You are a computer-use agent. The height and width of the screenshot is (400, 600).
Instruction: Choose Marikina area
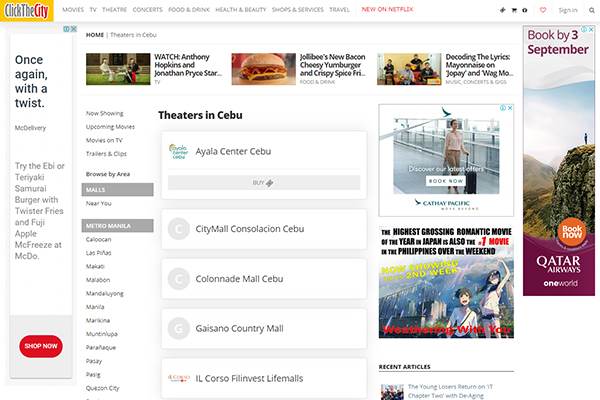coord(98,320)
